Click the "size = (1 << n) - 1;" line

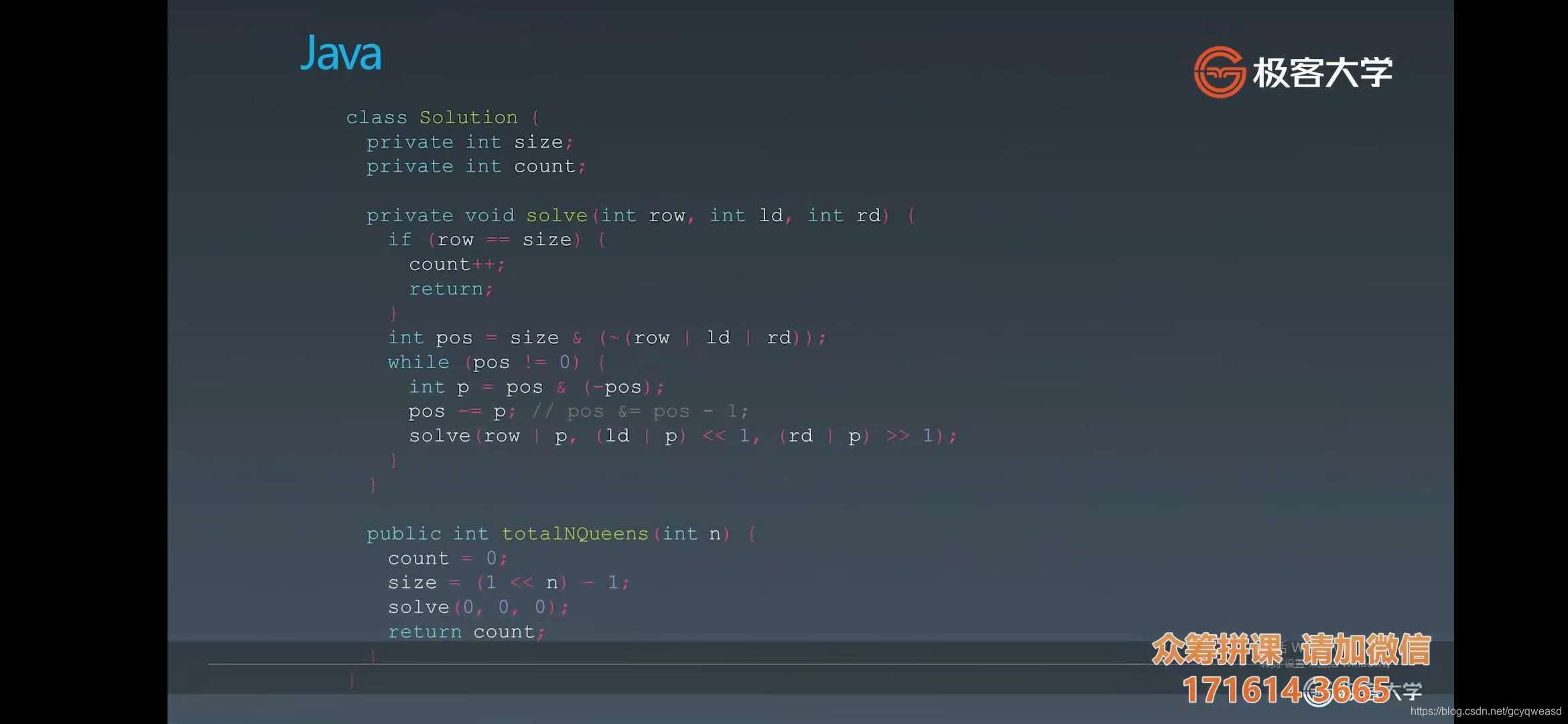point(509,583)
